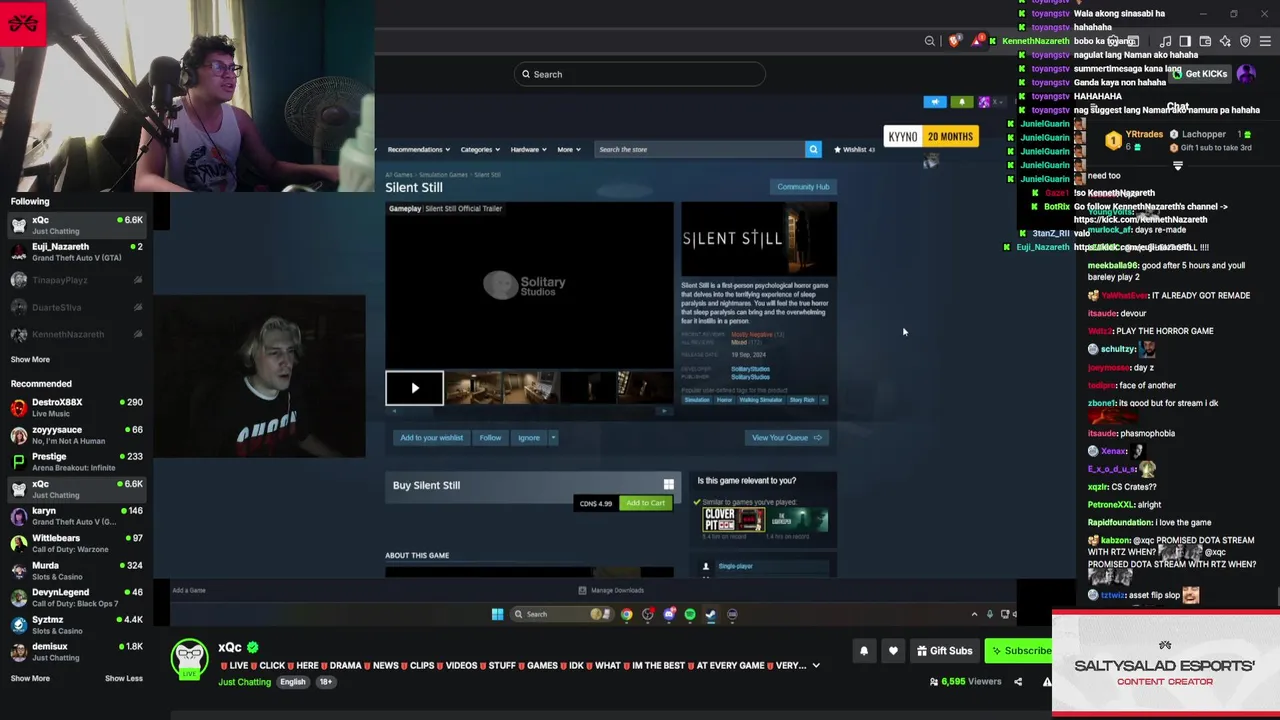Click the green Add to Cart button
1280x720 pixels.
point(645,503)
